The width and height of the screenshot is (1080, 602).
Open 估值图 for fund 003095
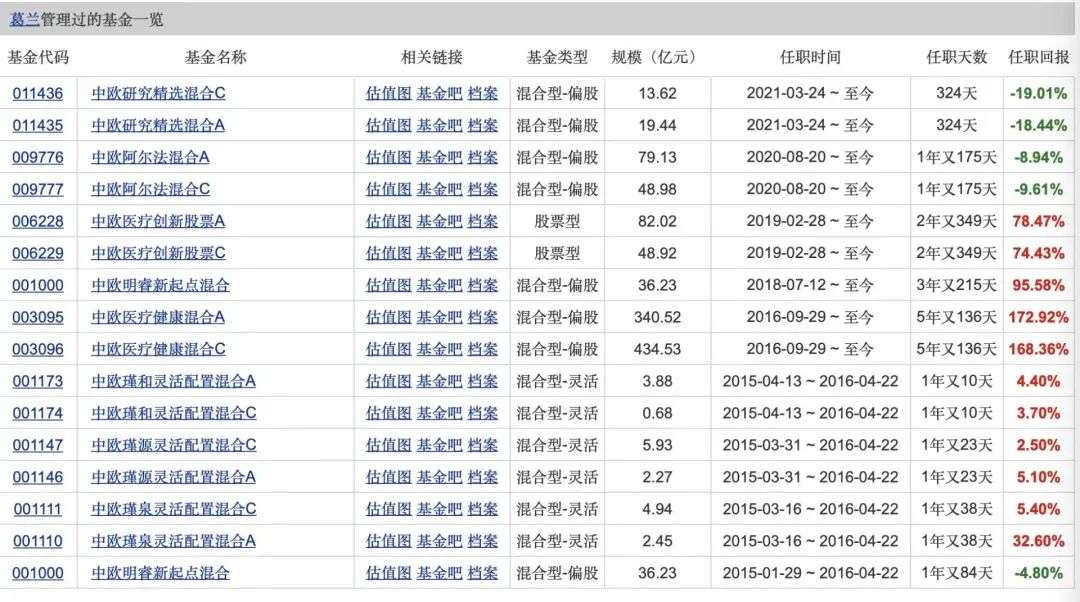(x=388, y=318)
